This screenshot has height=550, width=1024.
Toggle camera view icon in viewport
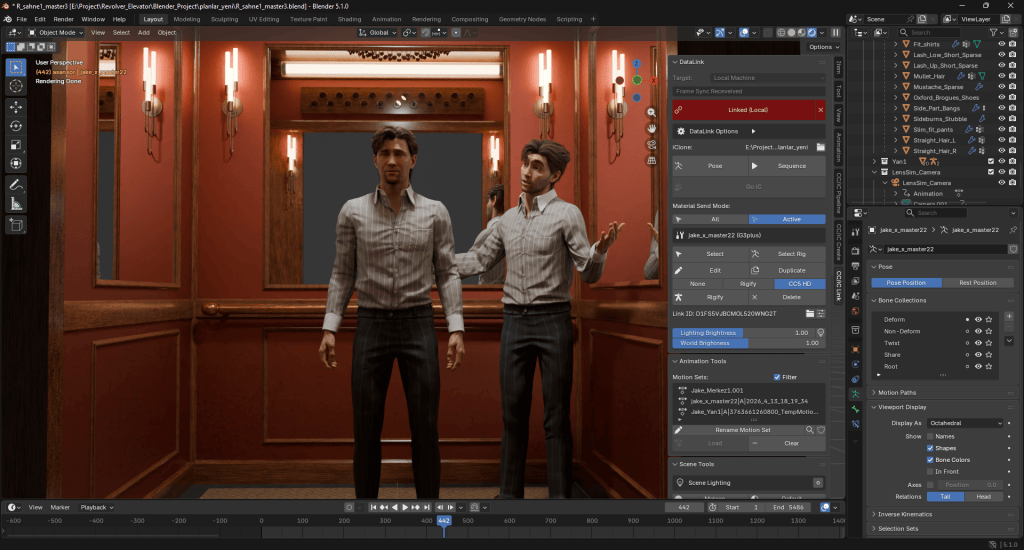click(651, 144)
